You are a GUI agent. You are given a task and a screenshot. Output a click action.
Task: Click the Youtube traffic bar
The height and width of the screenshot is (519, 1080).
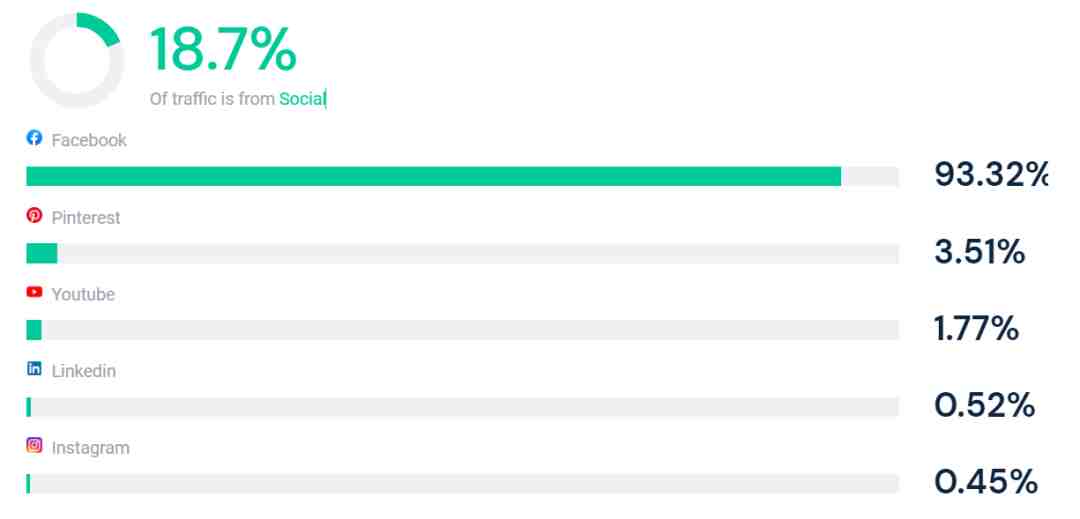[462, 330]
